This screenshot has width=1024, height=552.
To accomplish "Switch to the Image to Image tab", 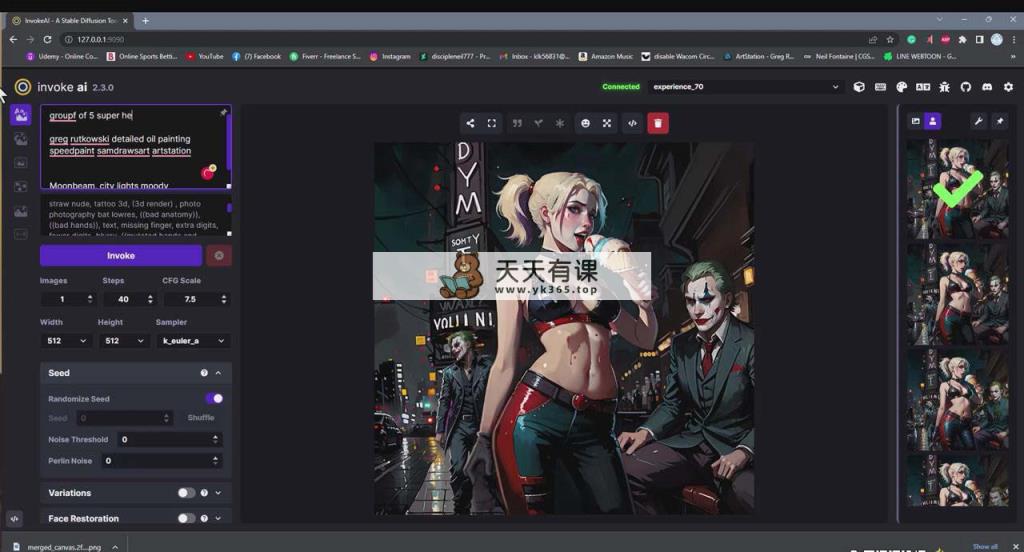I will (x=21, y=138).
